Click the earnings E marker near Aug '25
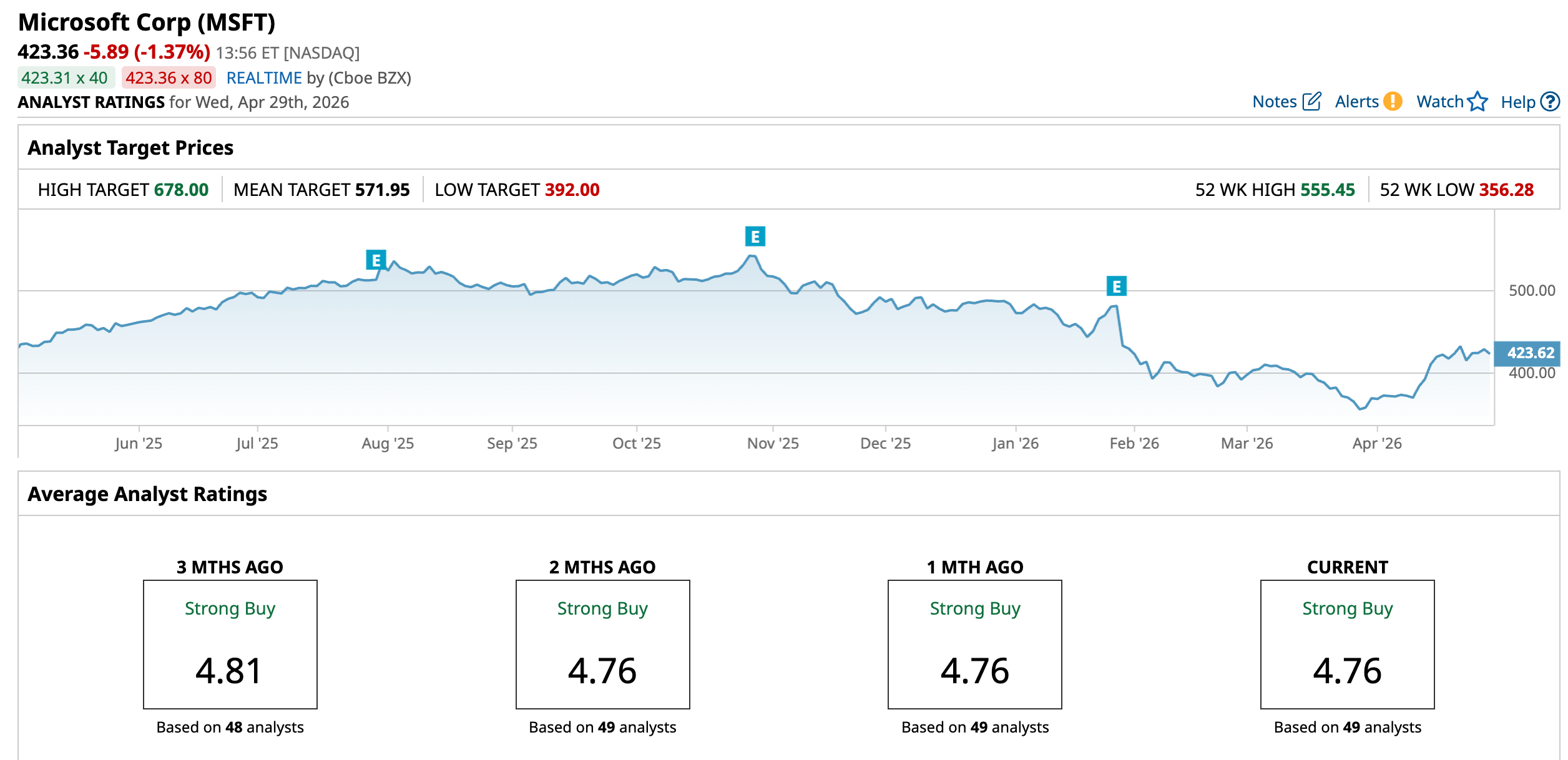The height and width of the screenshot is (760, 1568). [x=376, y=260]
